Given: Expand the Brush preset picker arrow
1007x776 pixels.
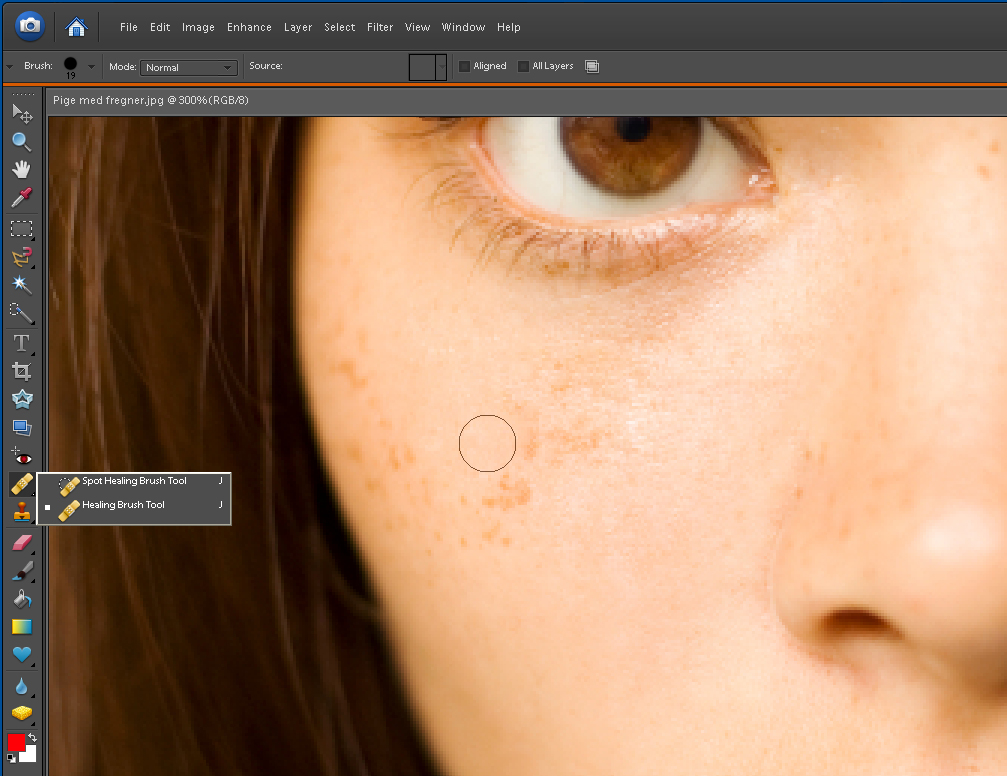Looking at the screenshot, I should pyautogui.click(x=92, y=67).
